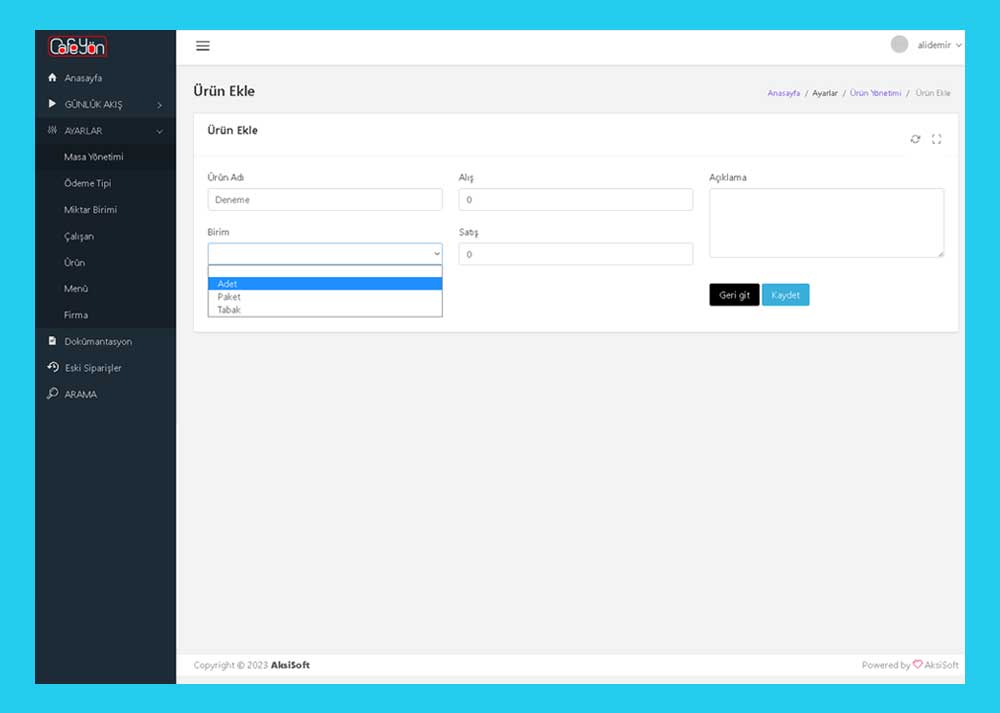The width and height of the screenshot is (1000, 713).
Task: Click the hamburger menu icon
Action: tap(203, 46)
